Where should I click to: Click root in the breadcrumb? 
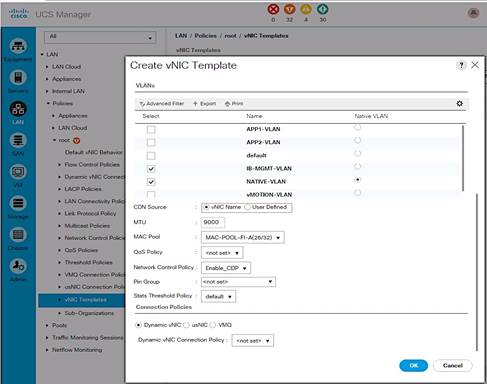coord(230,35)
